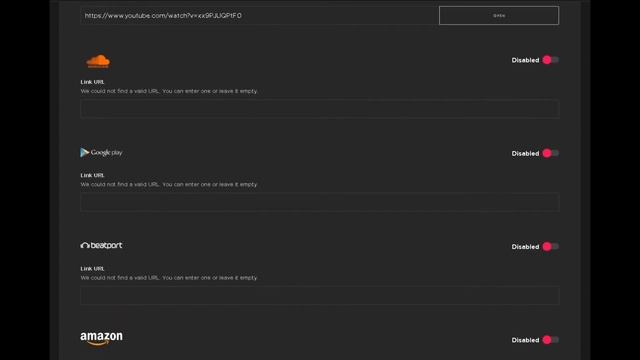Click Beatport's "We could not find a valid URL" text

(x=169, y=278)
